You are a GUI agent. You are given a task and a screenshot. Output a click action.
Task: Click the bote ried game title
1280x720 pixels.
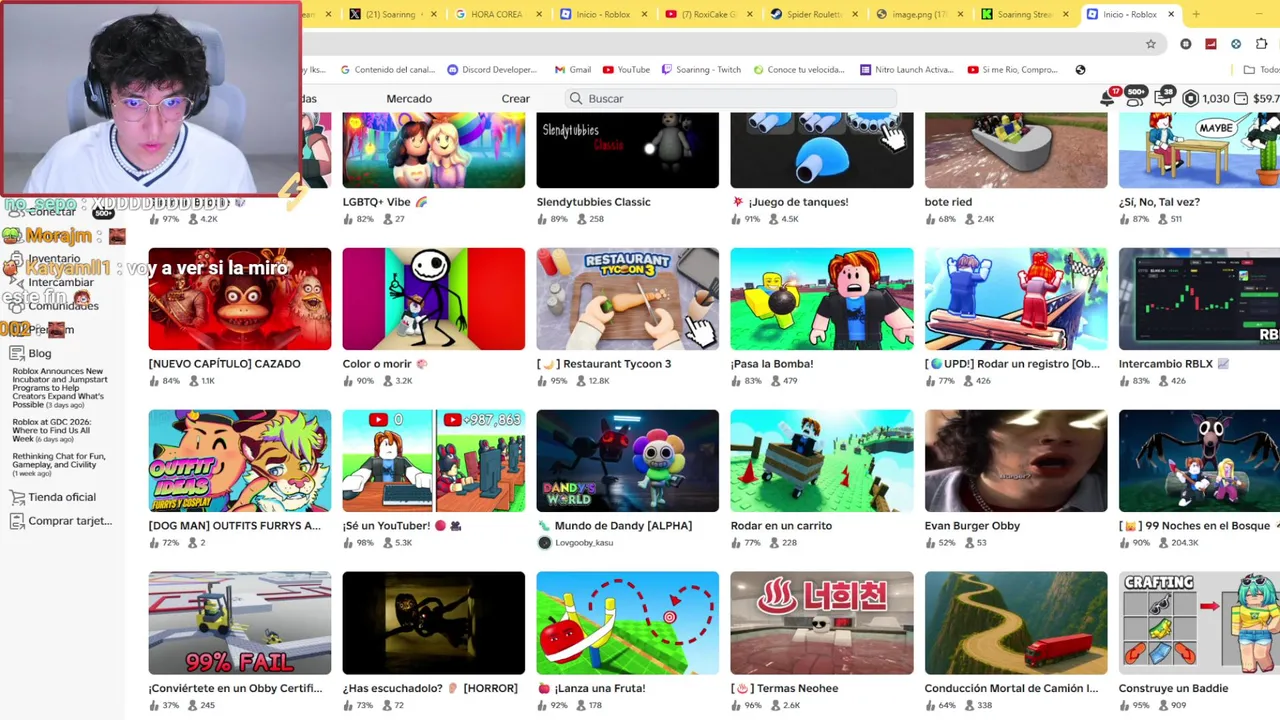948,202
